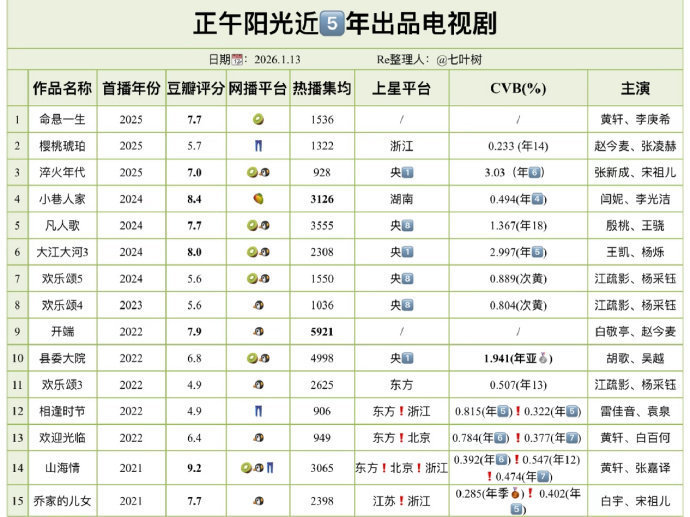Click the cast cell 殷桃、王骁
The width and height of the screenshot is (690, 517).
pos(635,226)
